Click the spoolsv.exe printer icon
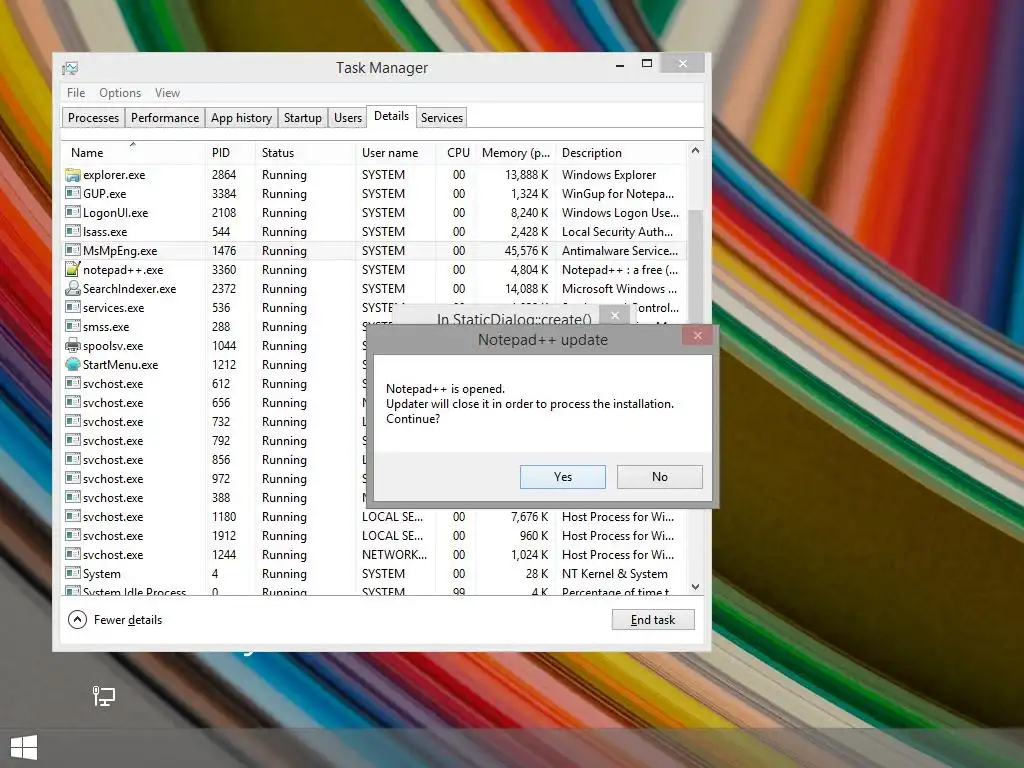 (72, 345)
